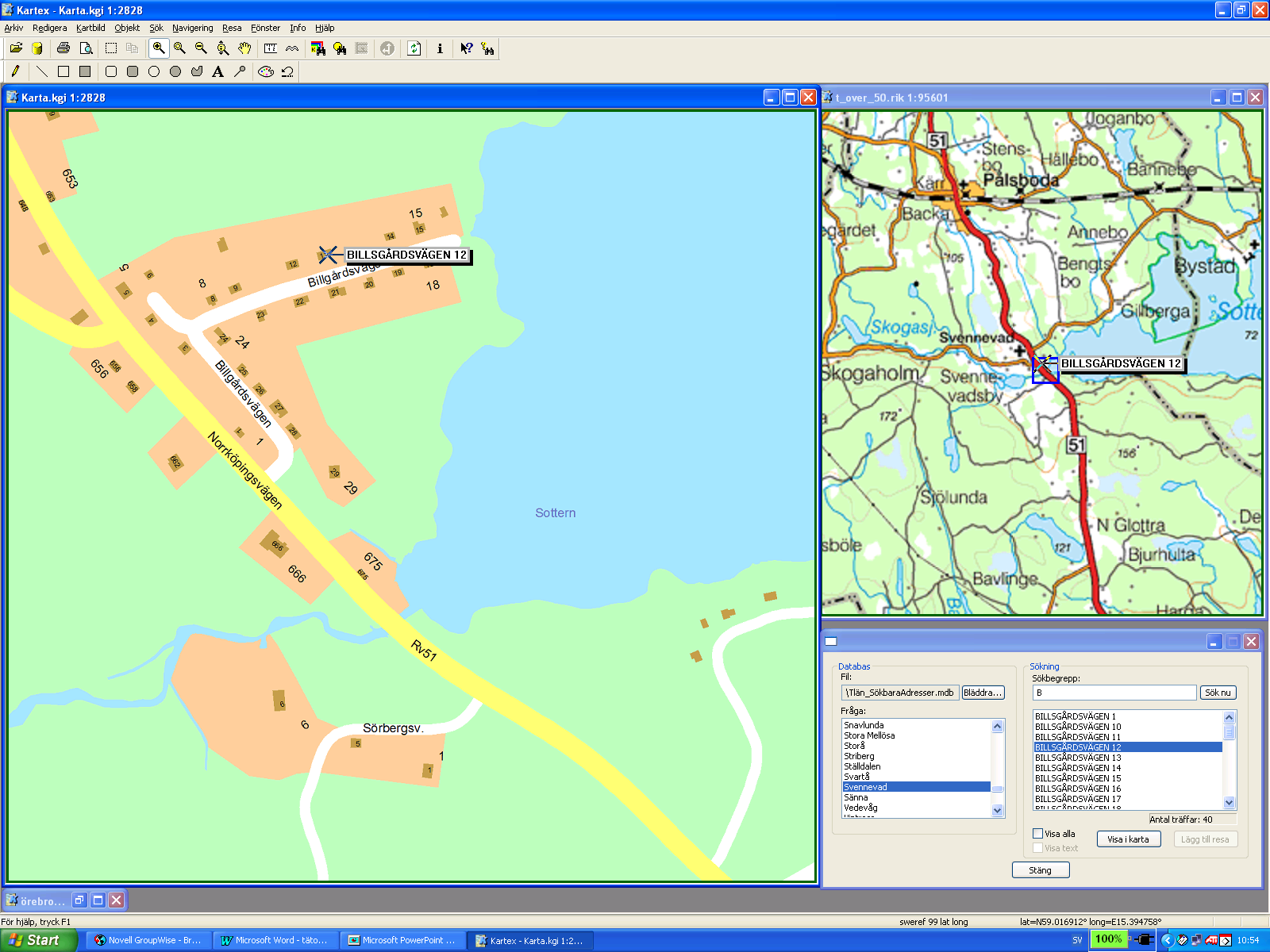Viewport: 1270px width, 952px height.
Task: Click the wavy line measure icon
Action: pos(292,48)
